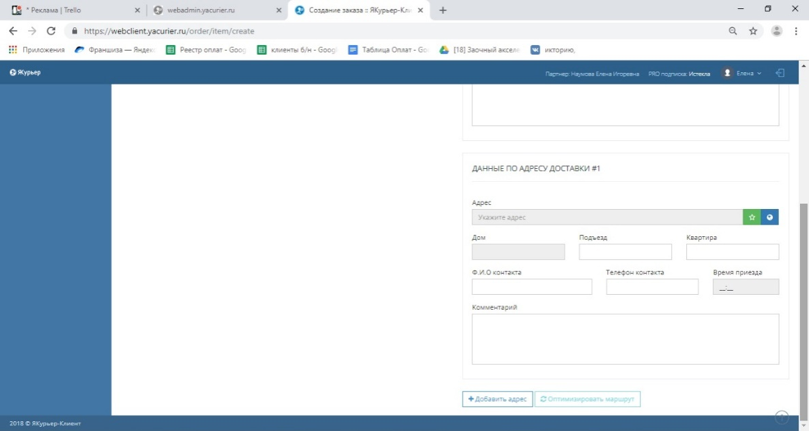This screenshot has width=809, height=431.
Task: Click the browser zoom magnifier icon
Action: click(733, 31)
